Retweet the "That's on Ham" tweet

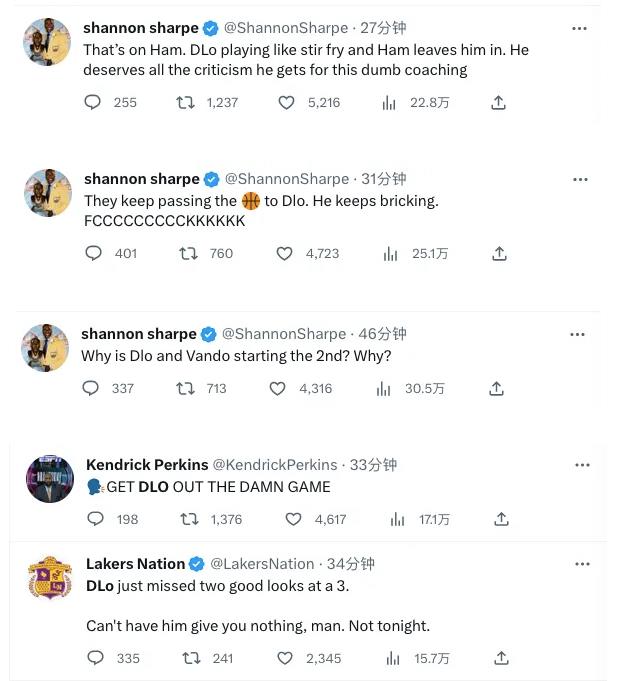coord(186,102)
